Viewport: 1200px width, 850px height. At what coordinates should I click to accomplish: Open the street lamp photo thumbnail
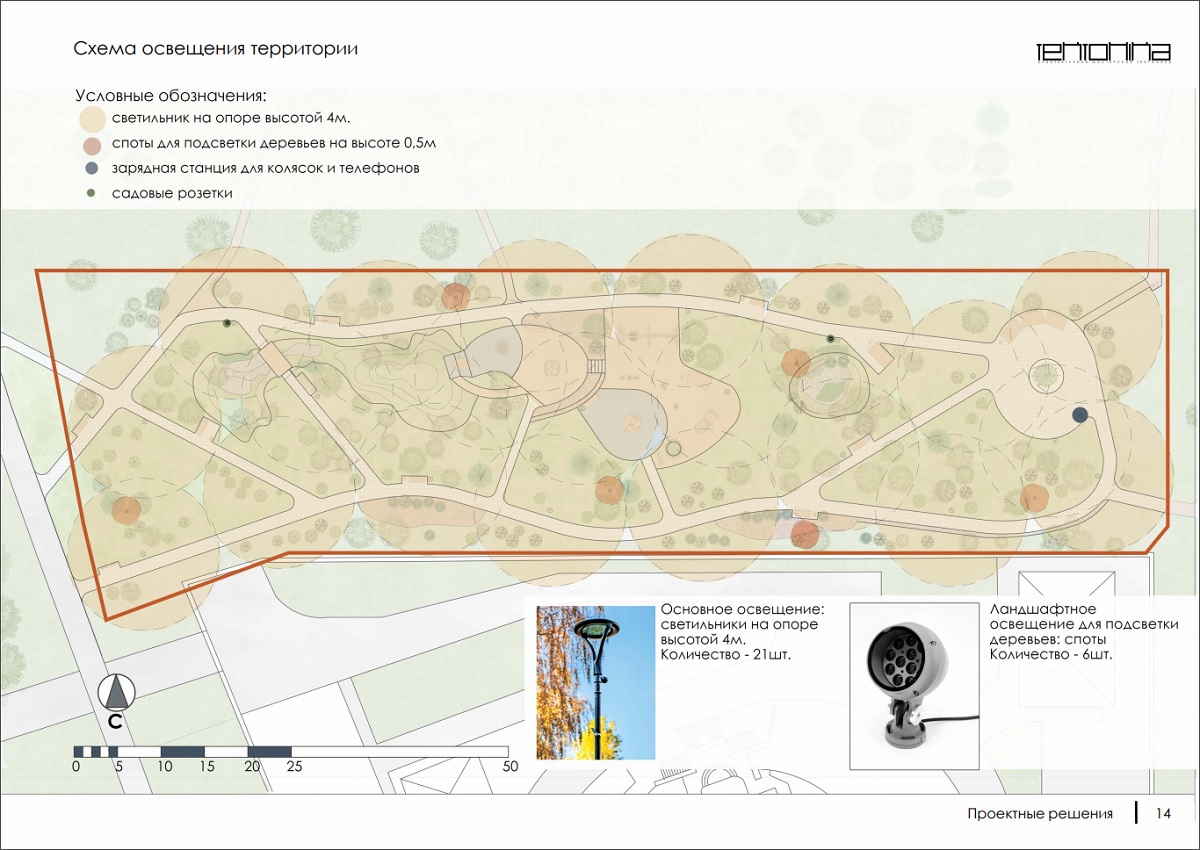pos(595,681)
